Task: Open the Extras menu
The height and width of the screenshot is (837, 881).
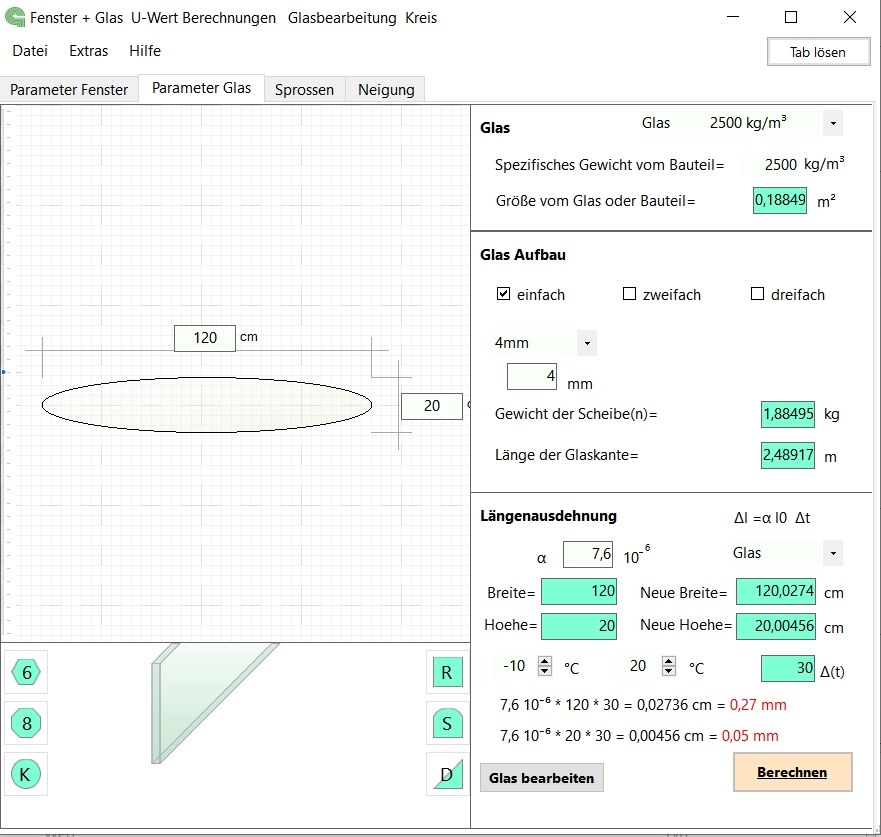Action: (88, 51)
